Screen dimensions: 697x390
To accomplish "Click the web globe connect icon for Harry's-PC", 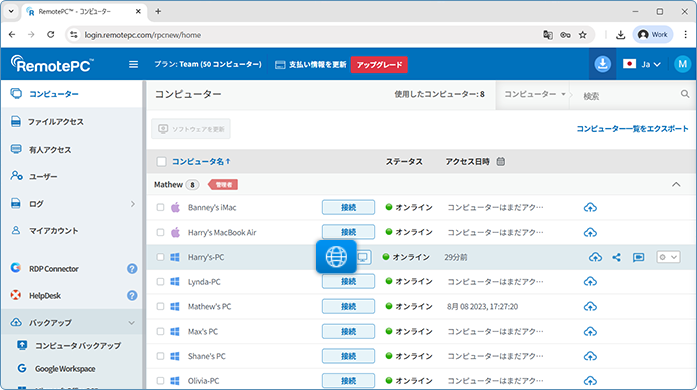I will tap(336, 257).
